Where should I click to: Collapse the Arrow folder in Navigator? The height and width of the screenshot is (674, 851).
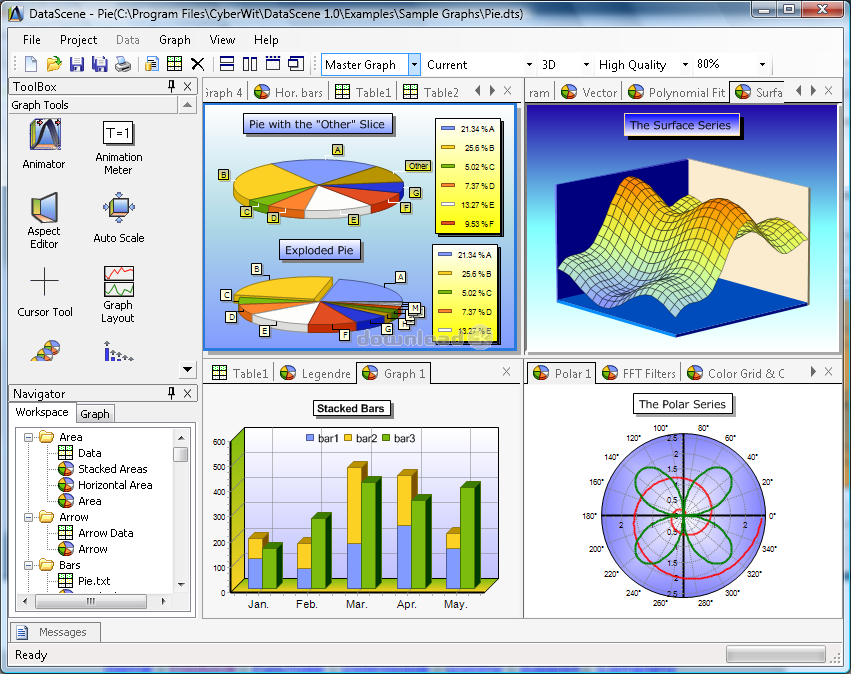click(28, 517)
